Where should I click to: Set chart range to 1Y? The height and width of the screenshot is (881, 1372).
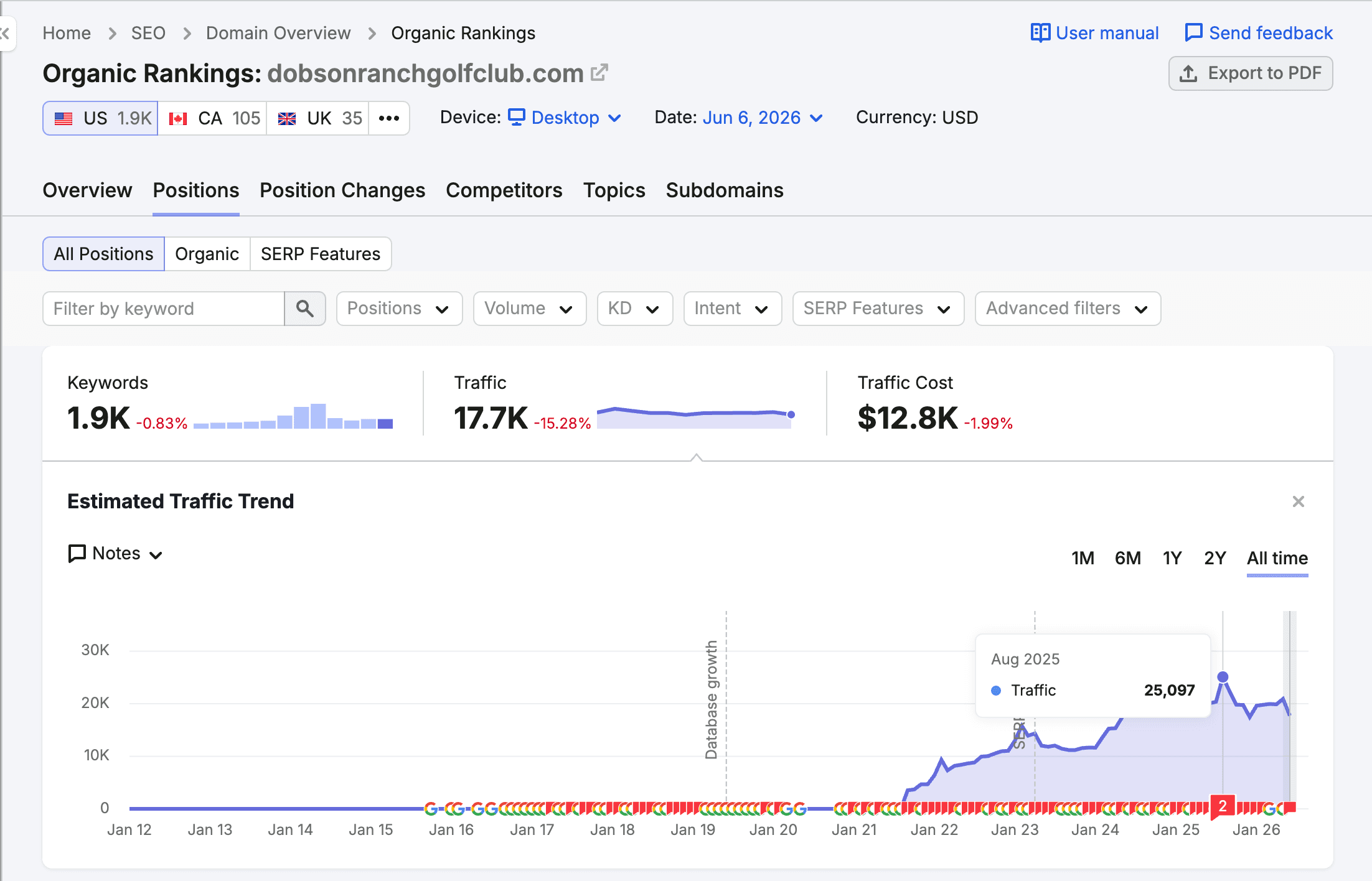[1173, 558]
